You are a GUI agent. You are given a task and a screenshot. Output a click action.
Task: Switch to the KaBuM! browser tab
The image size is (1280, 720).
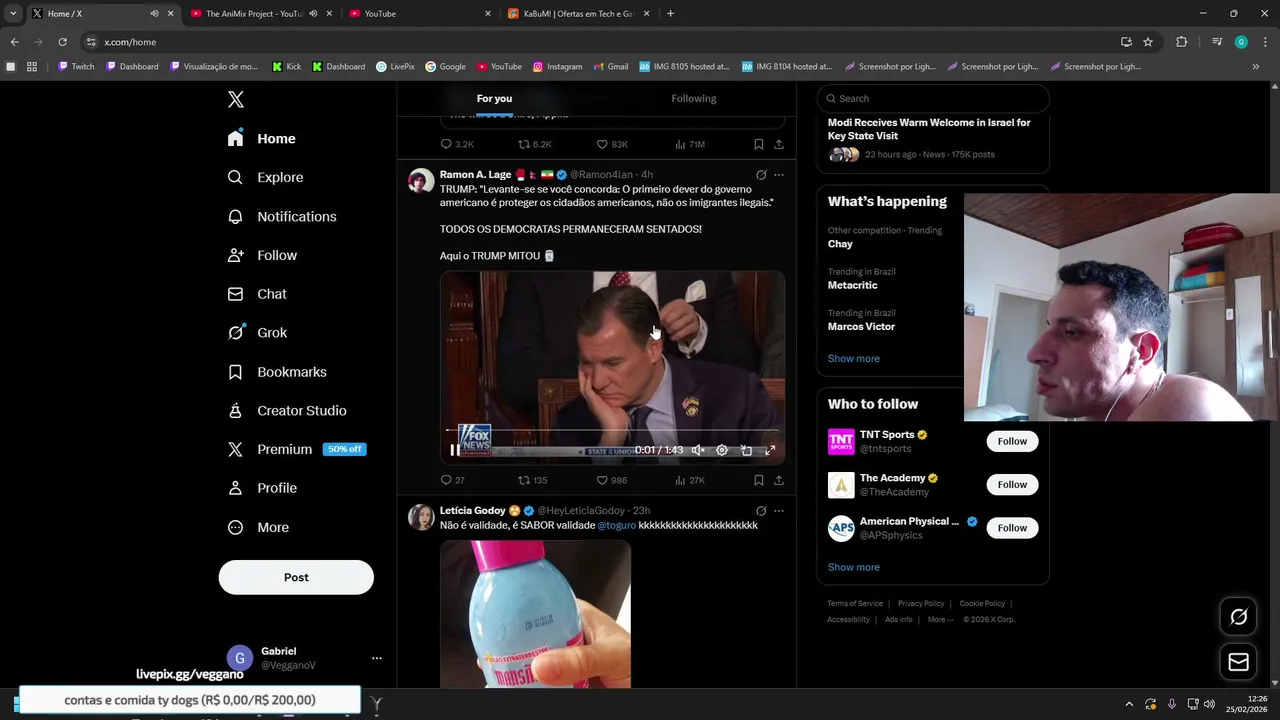pyautogui.click(x=579, y=13)
